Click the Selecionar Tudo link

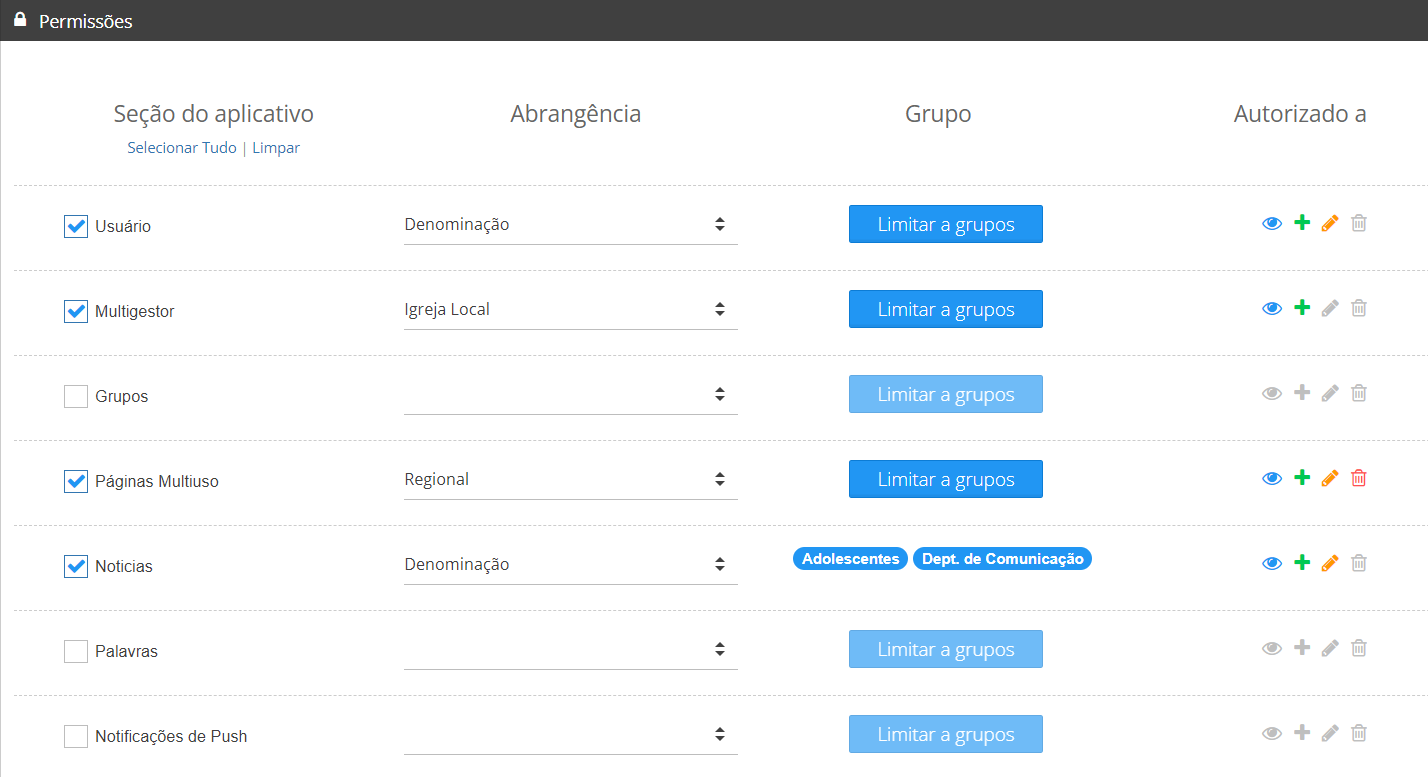pos(182,148)
